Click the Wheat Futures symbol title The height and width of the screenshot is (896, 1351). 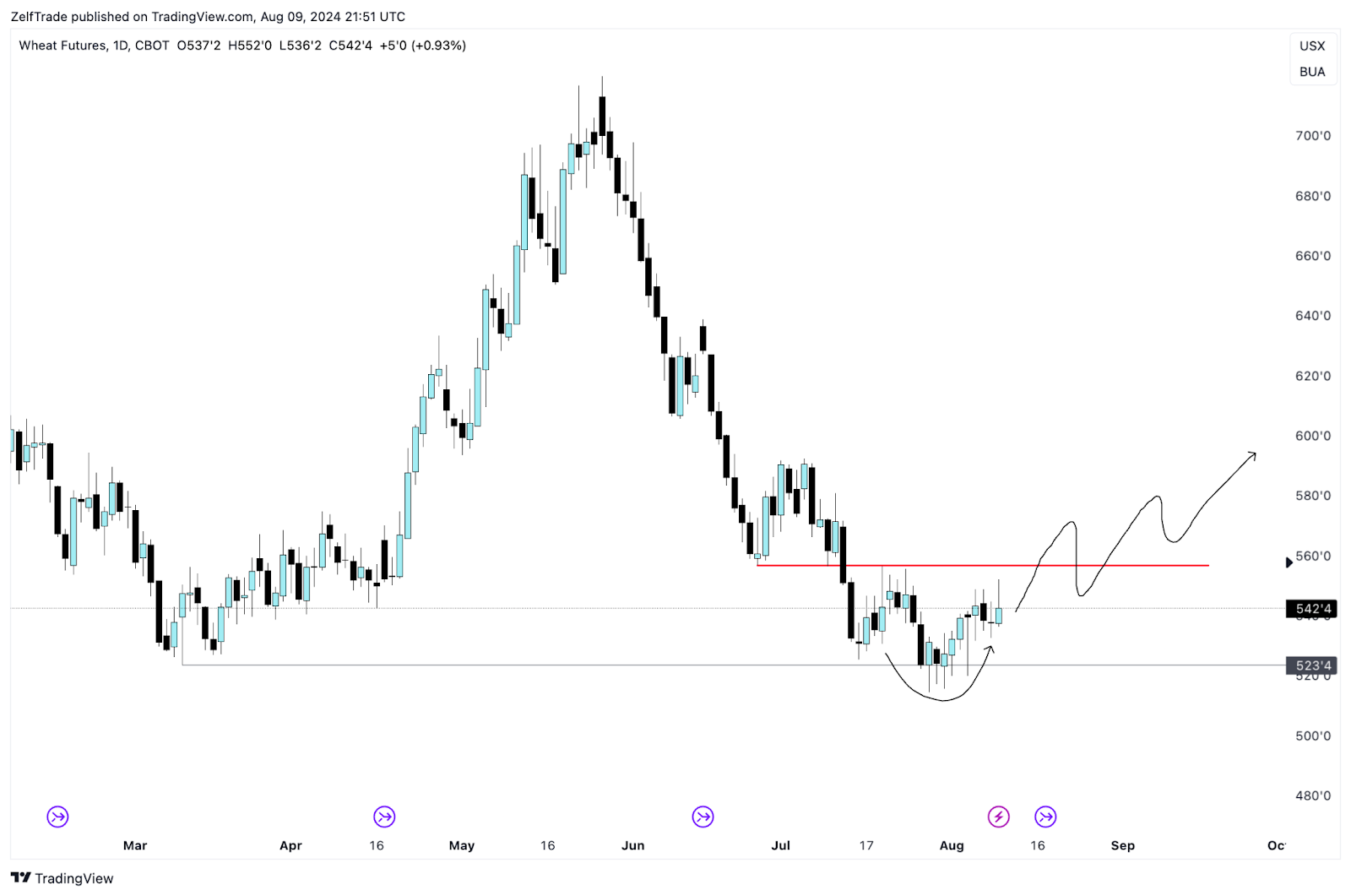62,46
